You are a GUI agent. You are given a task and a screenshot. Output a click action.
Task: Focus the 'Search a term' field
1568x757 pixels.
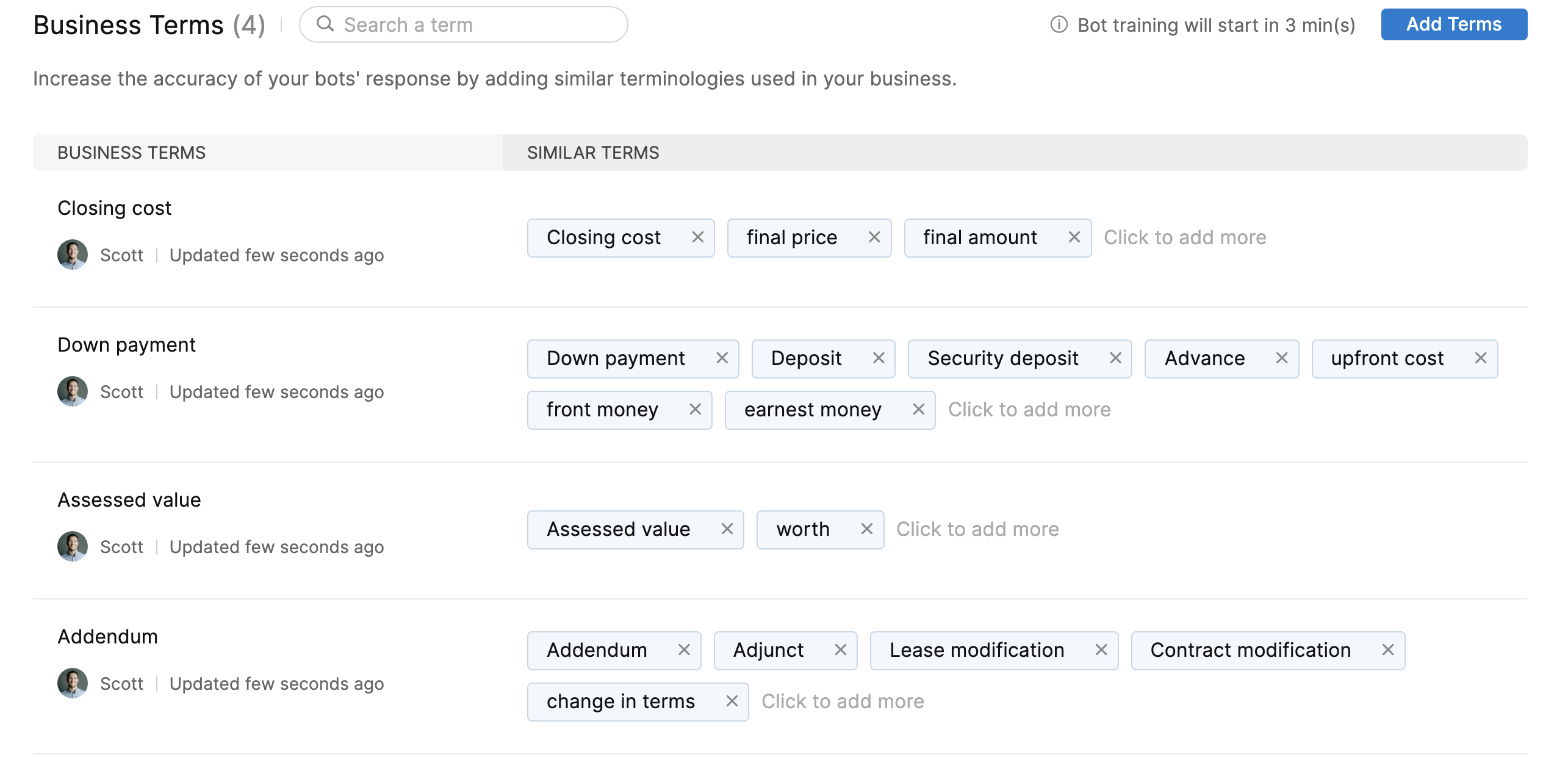point(464,25)
